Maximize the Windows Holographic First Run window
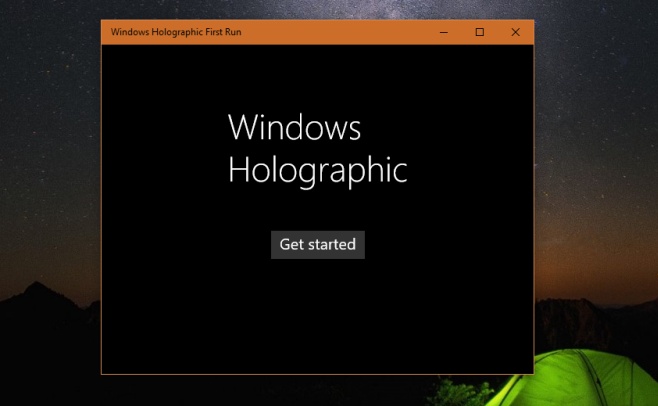 tap(480, 32)
